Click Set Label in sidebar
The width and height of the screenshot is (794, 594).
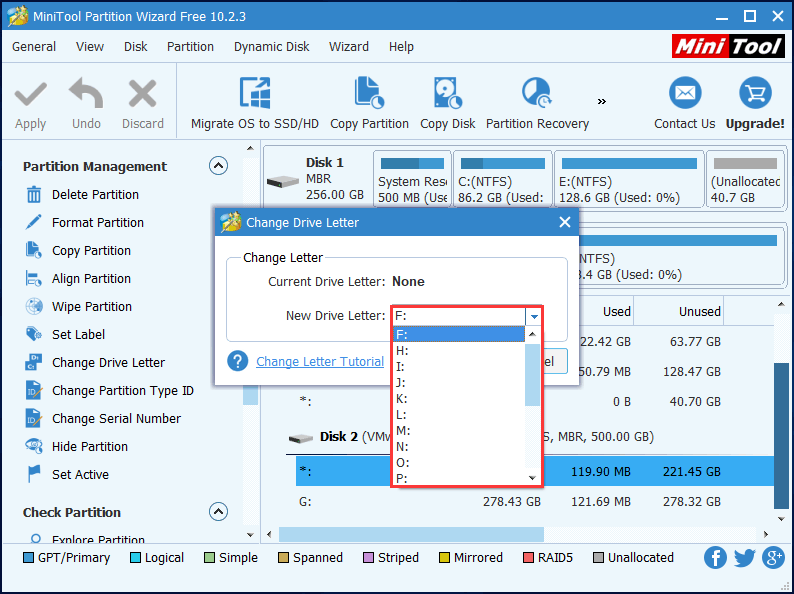(65, 335)
